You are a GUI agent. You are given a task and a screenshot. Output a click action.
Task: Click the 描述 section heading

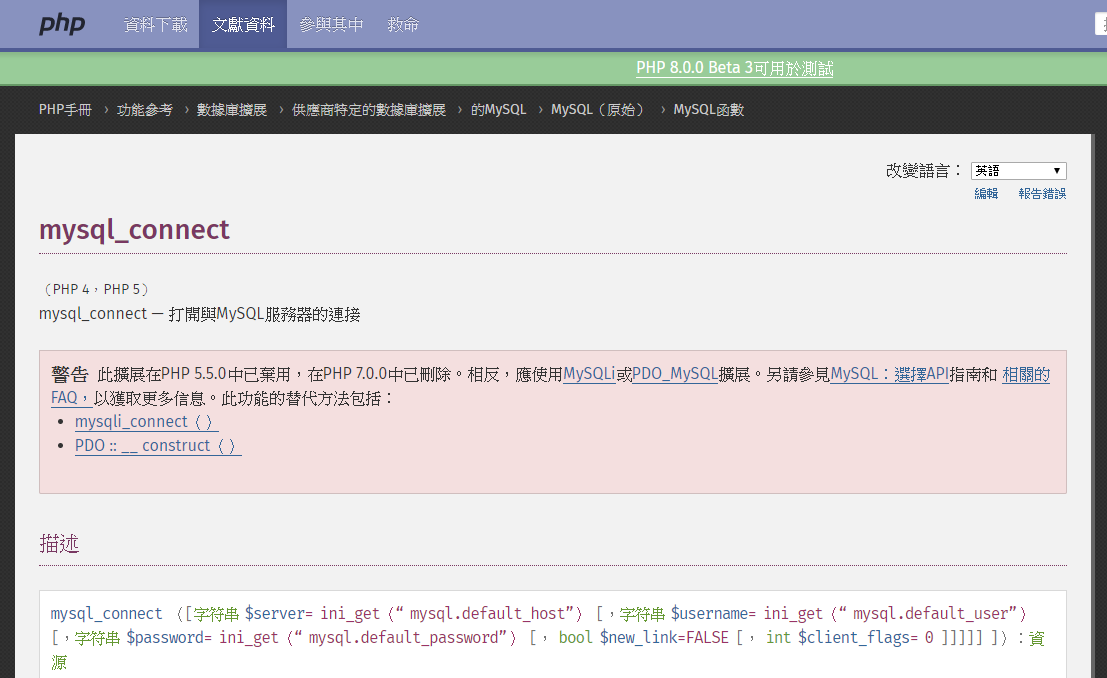(59, 543)
